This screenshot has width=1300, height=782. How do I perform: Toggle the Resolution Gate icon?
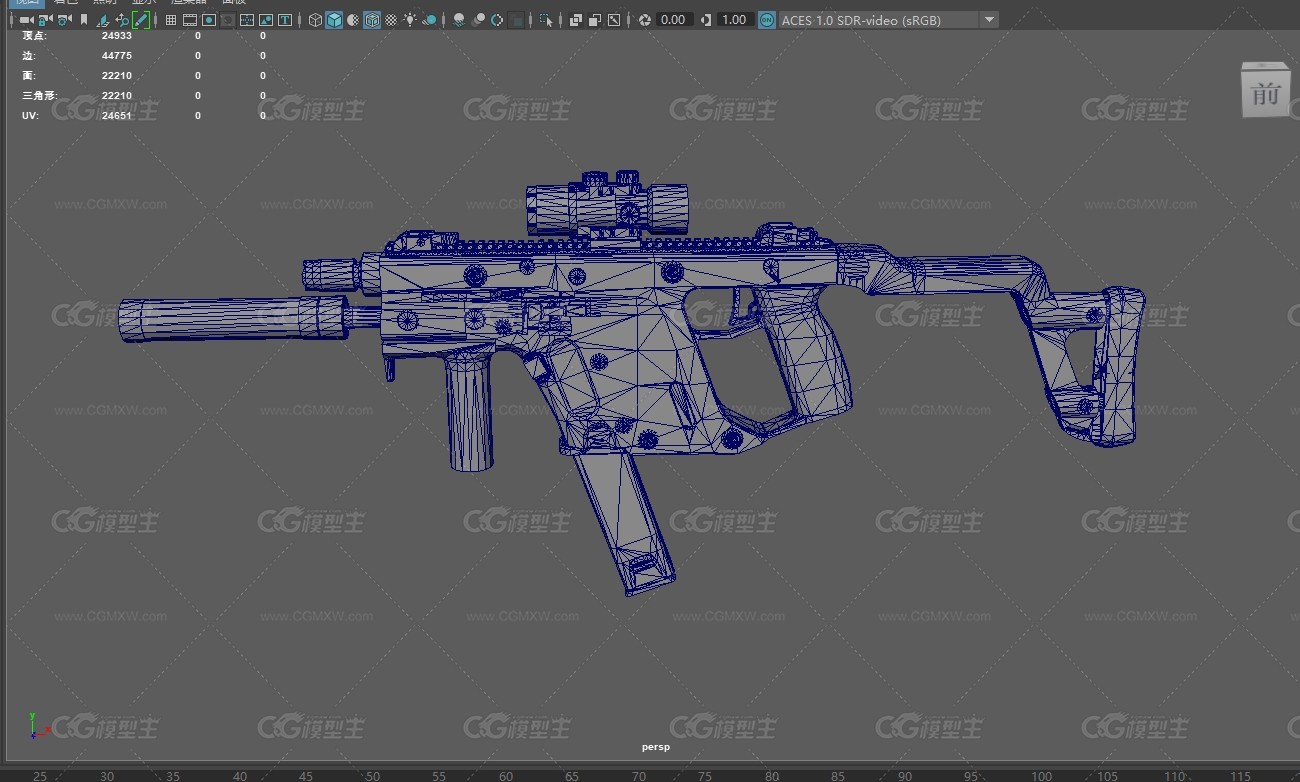tap(209, 20)
